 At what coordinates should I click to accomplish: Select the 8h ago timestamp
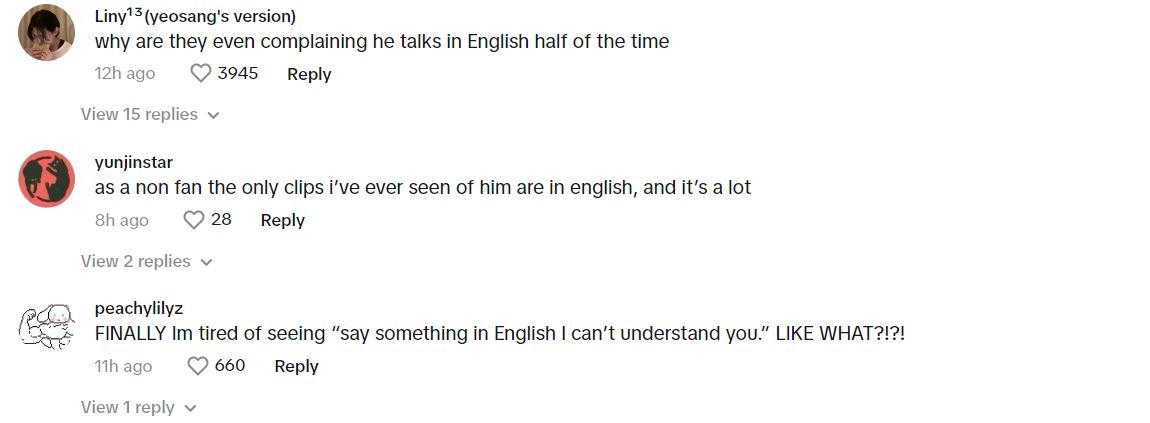121,220
